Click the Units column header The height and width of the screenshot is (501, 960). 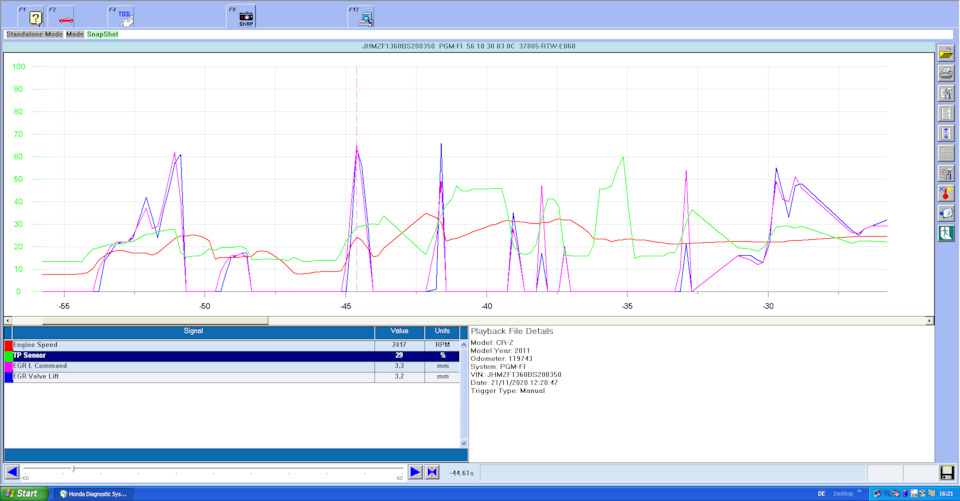tap(442, 331)
